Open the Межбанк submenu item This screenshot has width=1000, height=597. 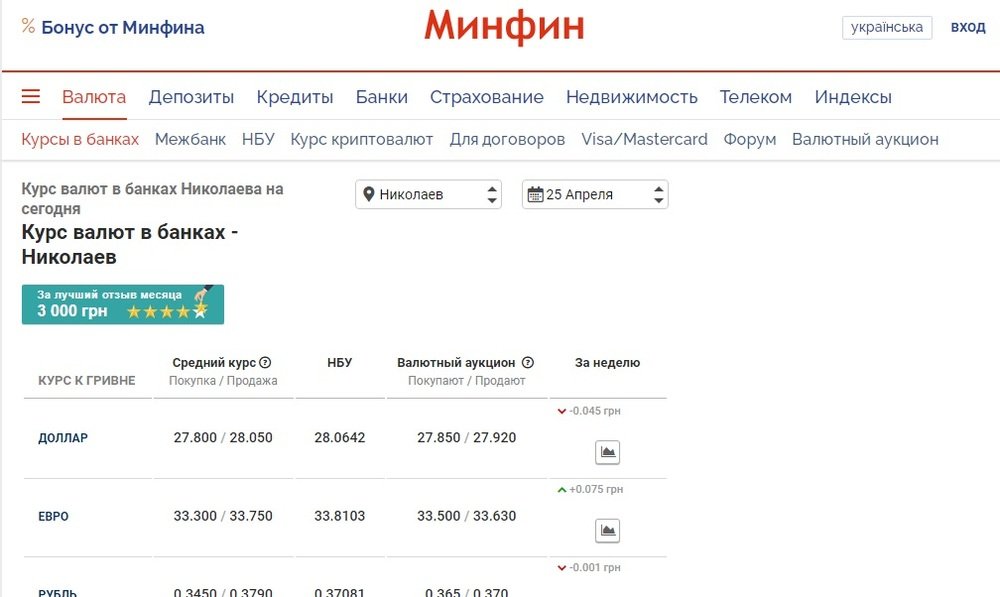coord(190,139)
